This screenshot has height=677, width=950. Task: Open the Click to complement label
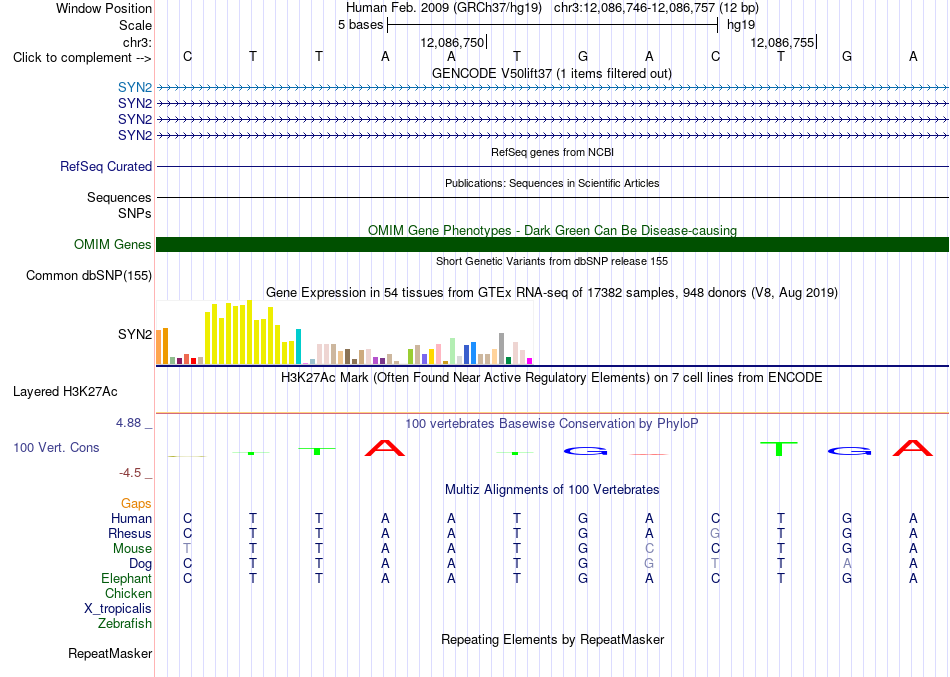pos(82,58)
